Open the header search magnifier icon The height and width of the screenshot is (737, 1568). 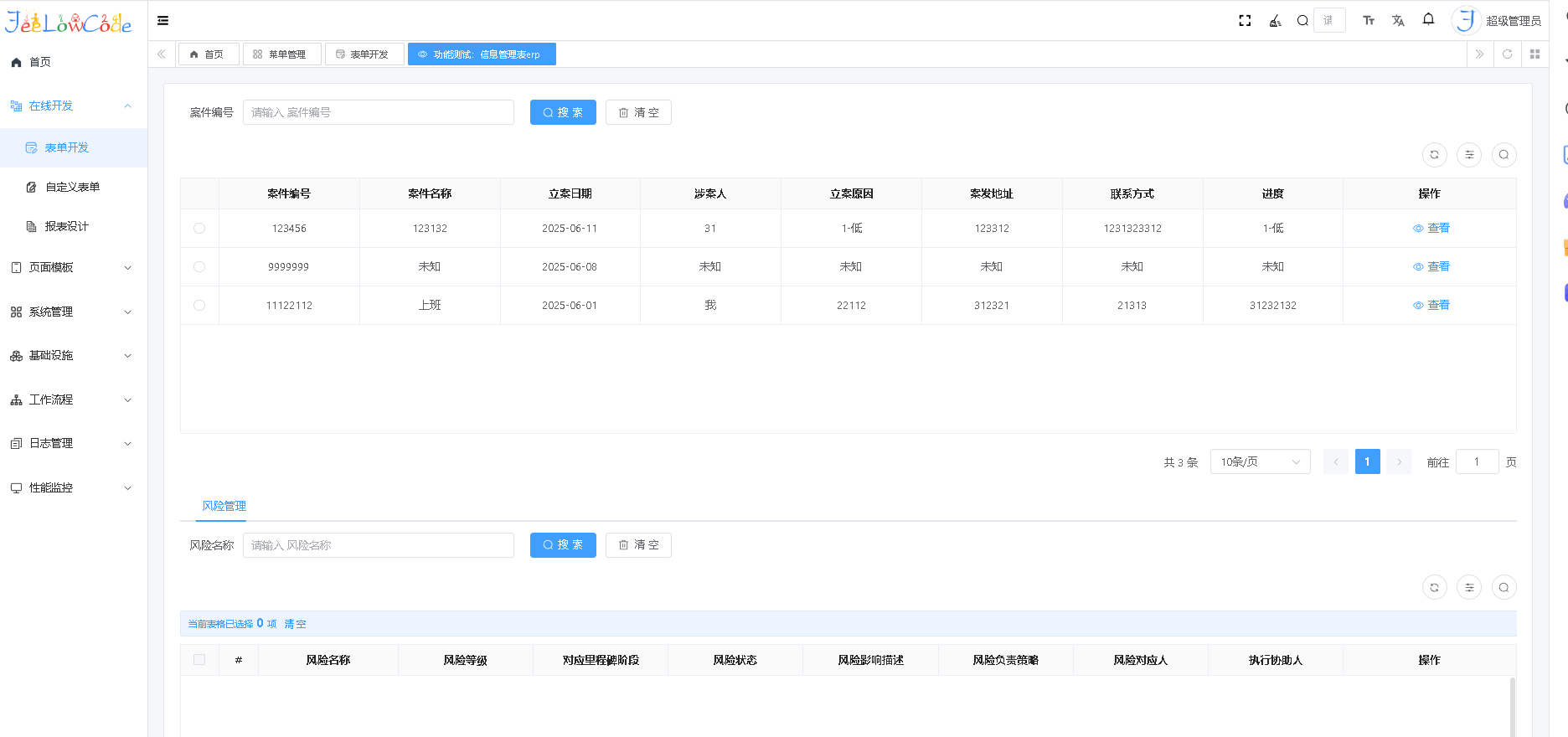1302,21
